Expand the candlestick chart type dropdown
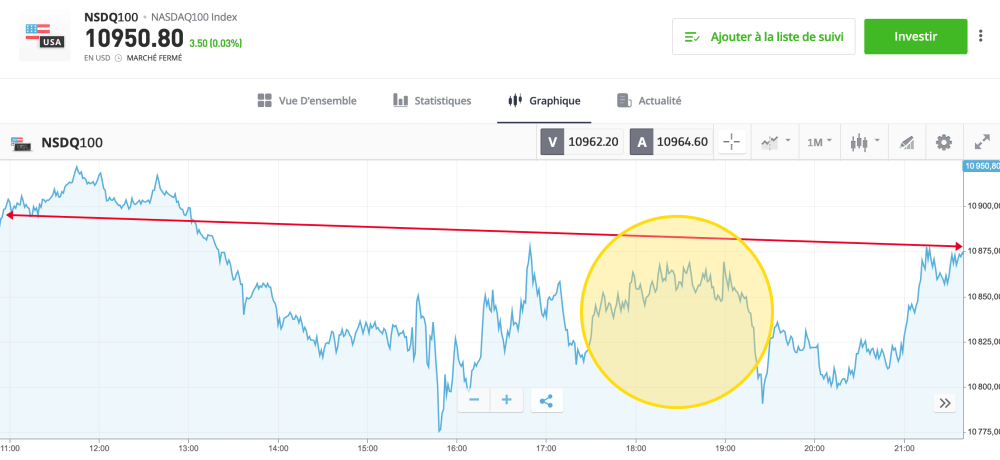1000x460 pixels. (863, 142)
